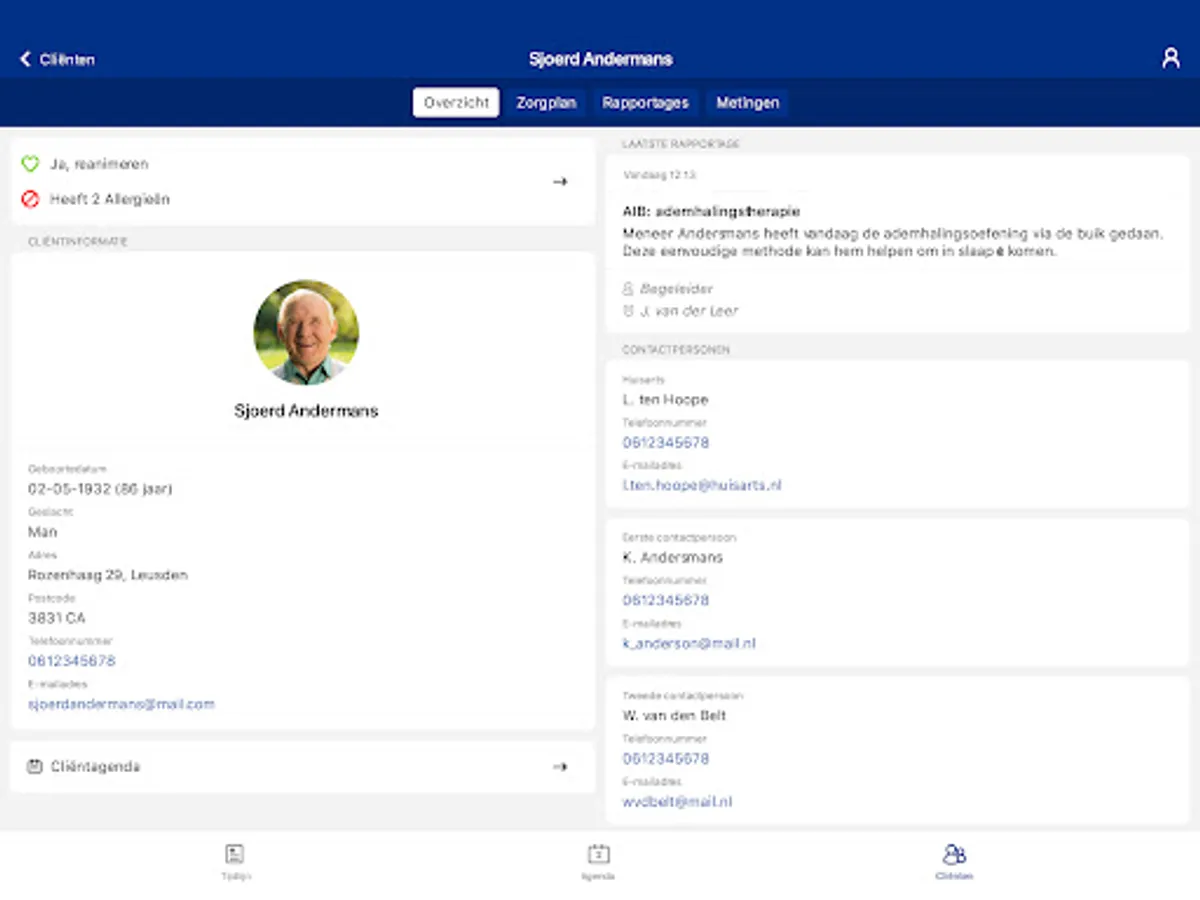Expand reanimeren and allergies details arrow
Screen dimensions: 1200x900
coord(560,182)
